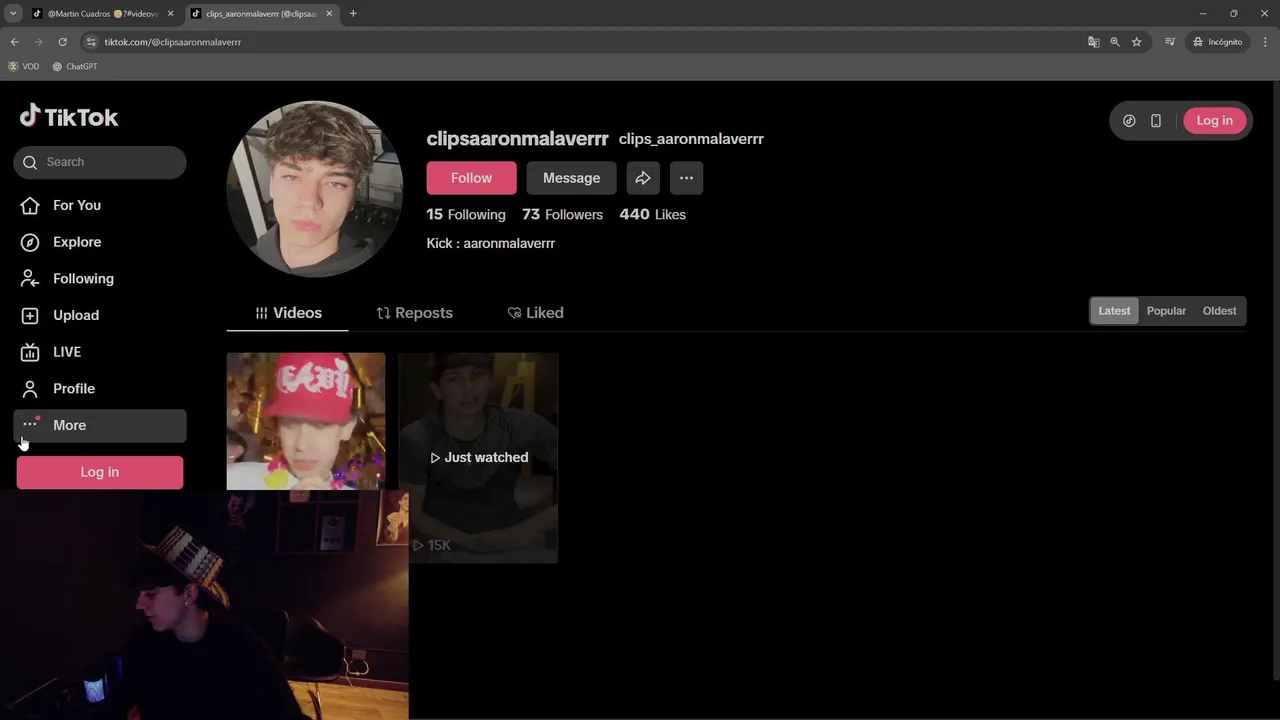Open a new browser tab
Image resolution: width=1280 pixels, height=720 pixels.
click(x=353, y=14)
